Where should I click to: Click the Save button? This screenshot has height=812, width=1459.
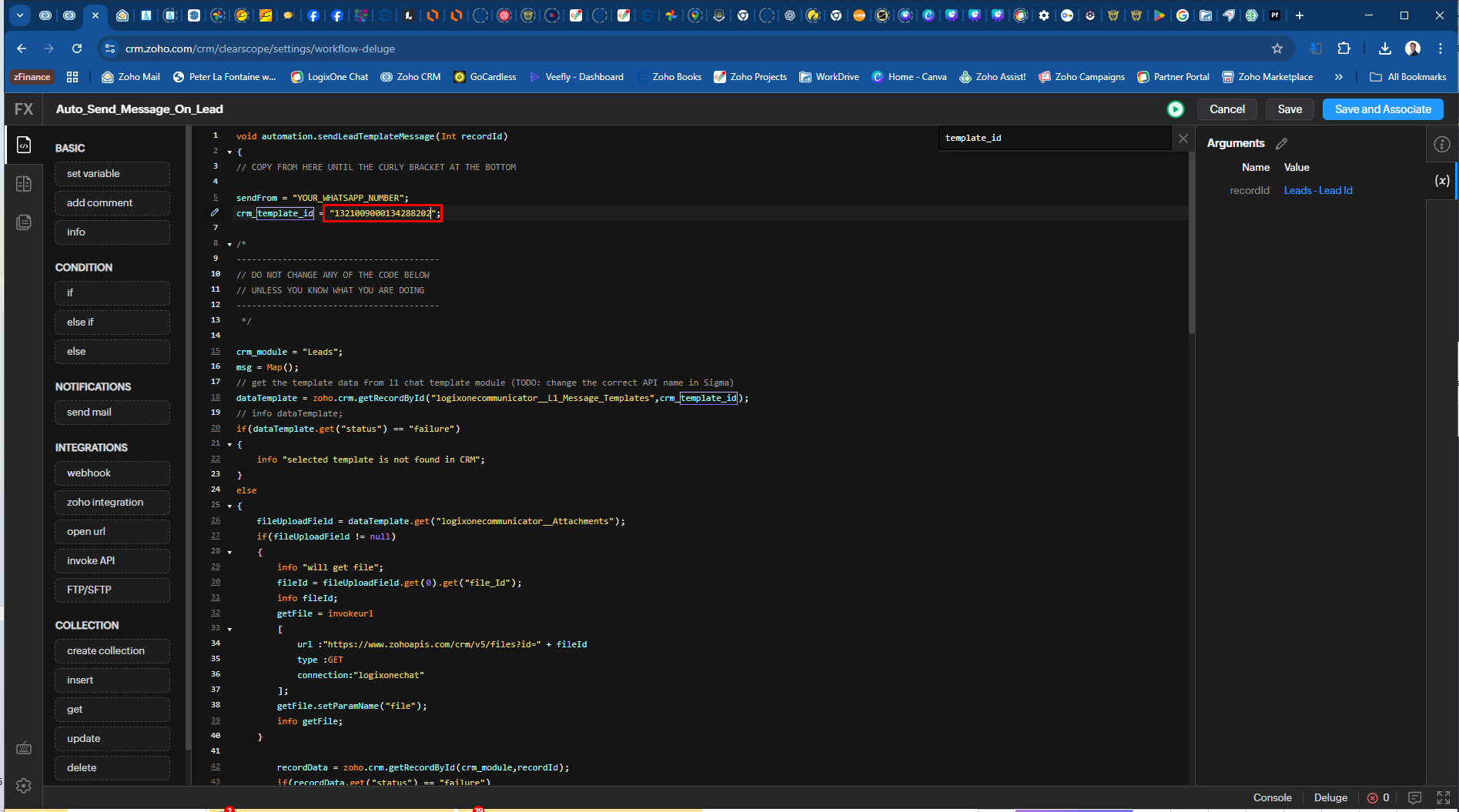[1290, 109]
